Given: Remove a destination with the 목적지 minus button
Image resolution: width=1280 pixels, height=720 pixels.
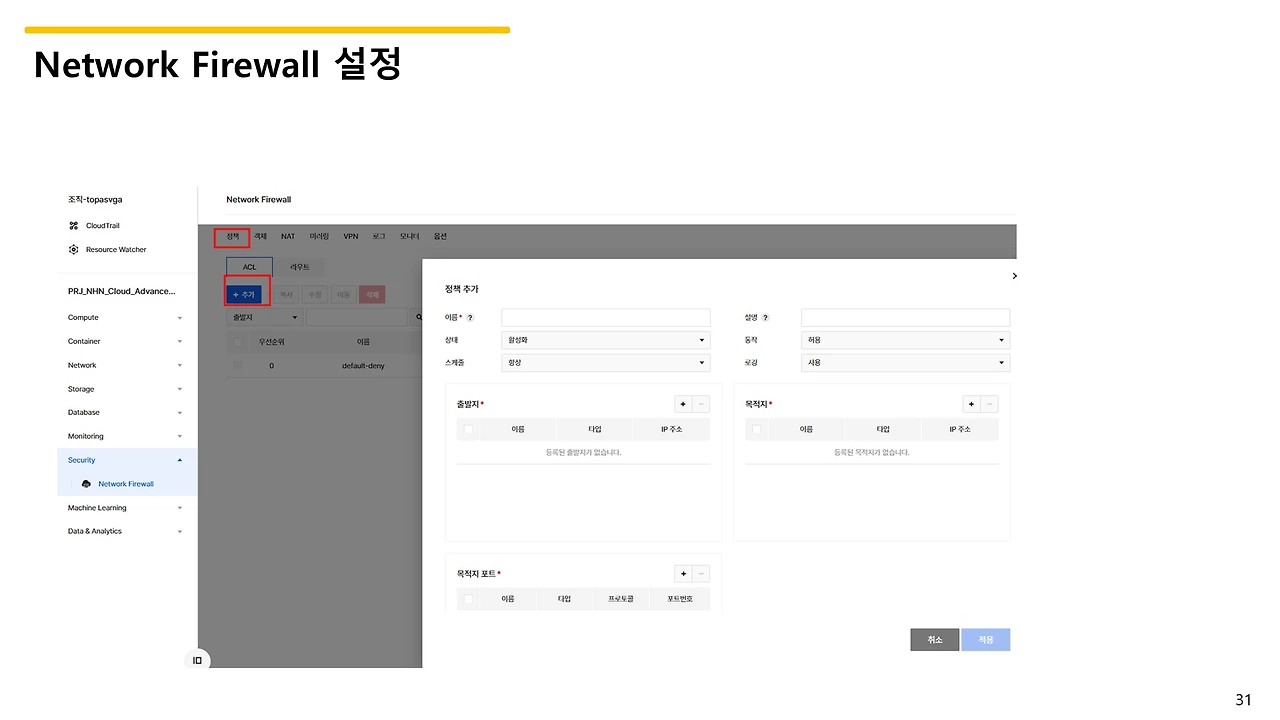Looking at the screenshot, I should pos(989,404).
